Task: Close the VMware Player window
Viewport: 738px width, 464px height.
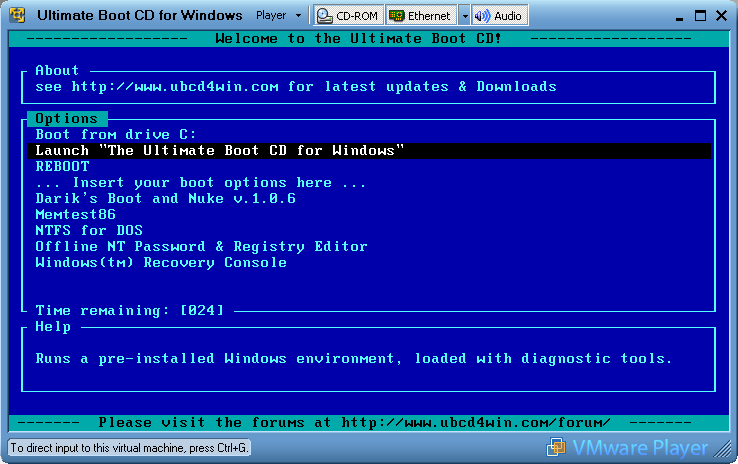Action: coord(721,16)
